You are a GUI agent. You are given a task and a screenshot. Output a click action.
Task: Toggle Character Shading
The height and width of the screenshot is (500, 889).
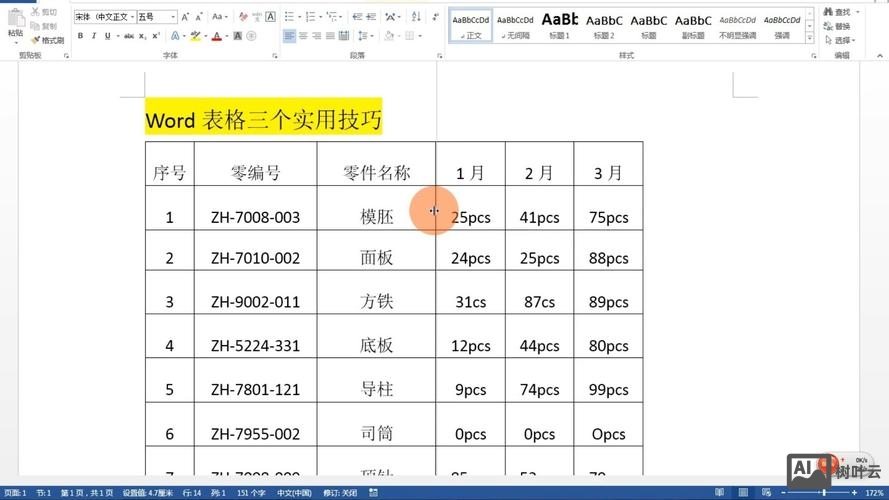pos(238,36)
